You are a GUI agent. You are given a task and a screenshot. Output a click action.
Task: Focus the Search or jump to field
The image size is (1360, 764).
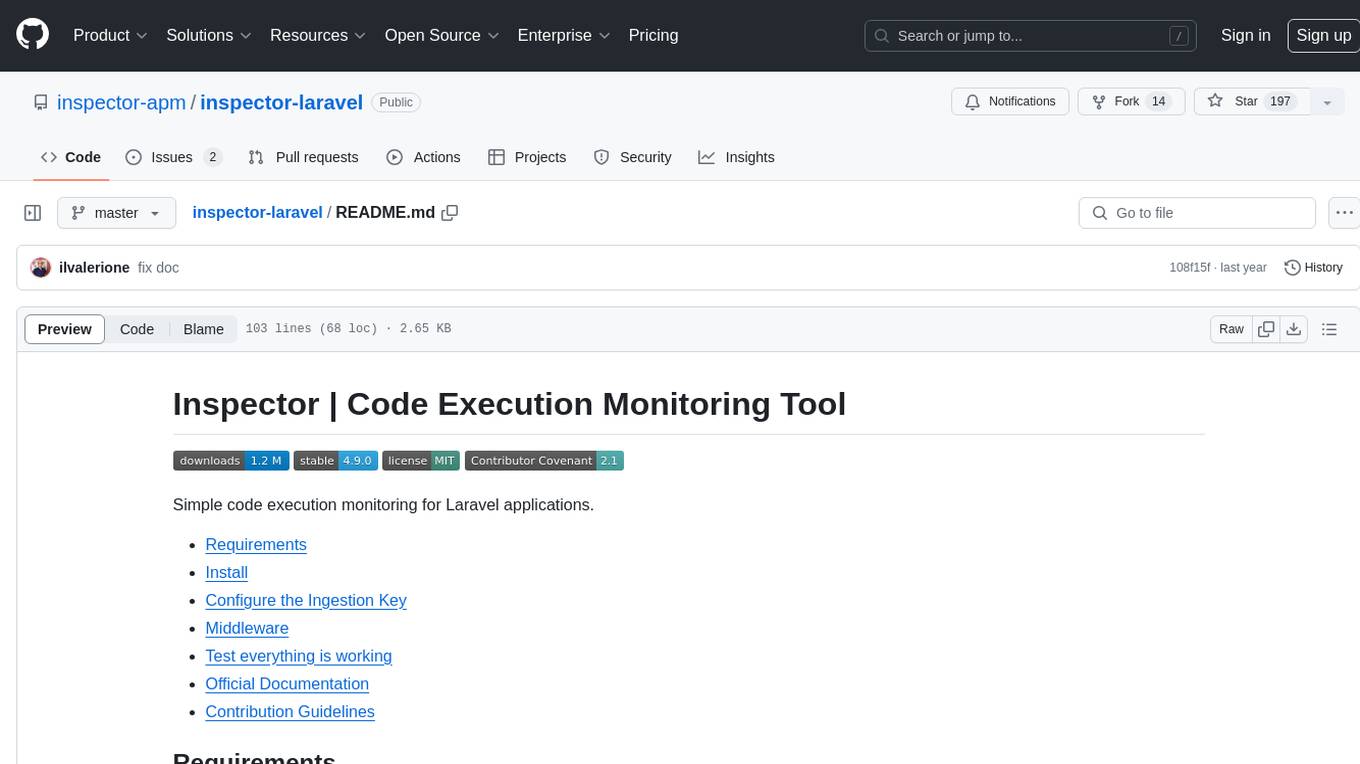(x=1031, y=35)
